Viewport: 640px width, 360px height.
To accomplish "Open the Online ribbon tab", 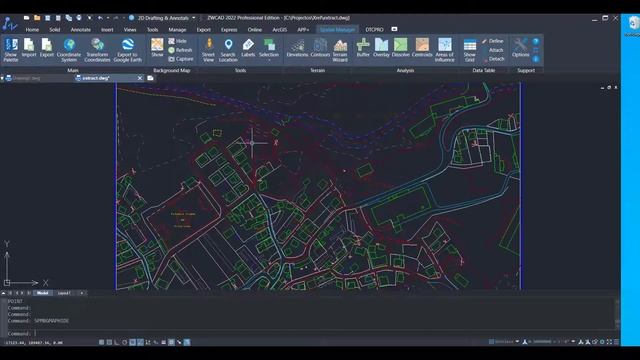I will (x=255, y=30).
